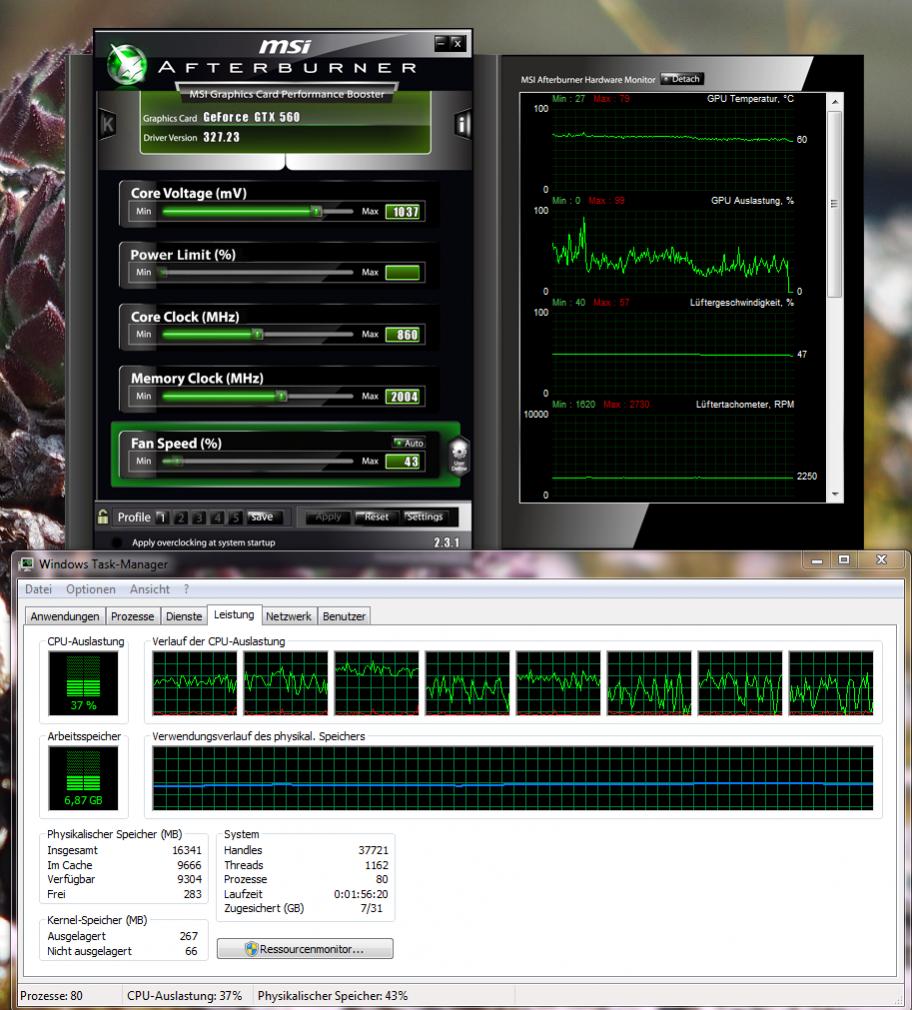Toggle the fan speed Auto mode

coord(409,443)
